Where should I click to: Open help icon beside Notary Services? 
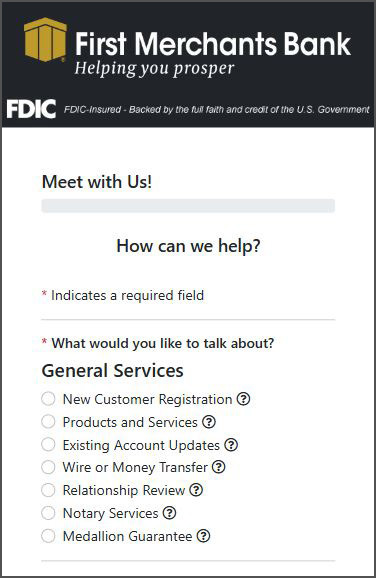(x=169, y=513)
